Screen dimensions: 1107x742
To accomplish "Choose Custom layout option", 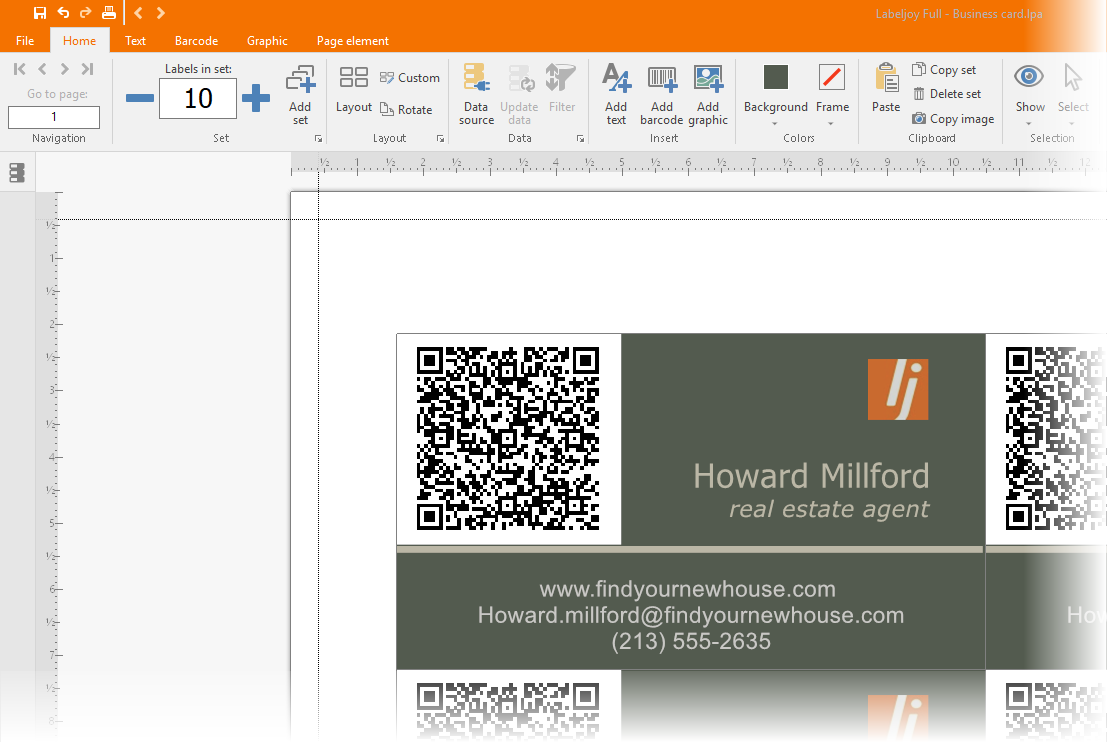I will [x=409, y=78].
